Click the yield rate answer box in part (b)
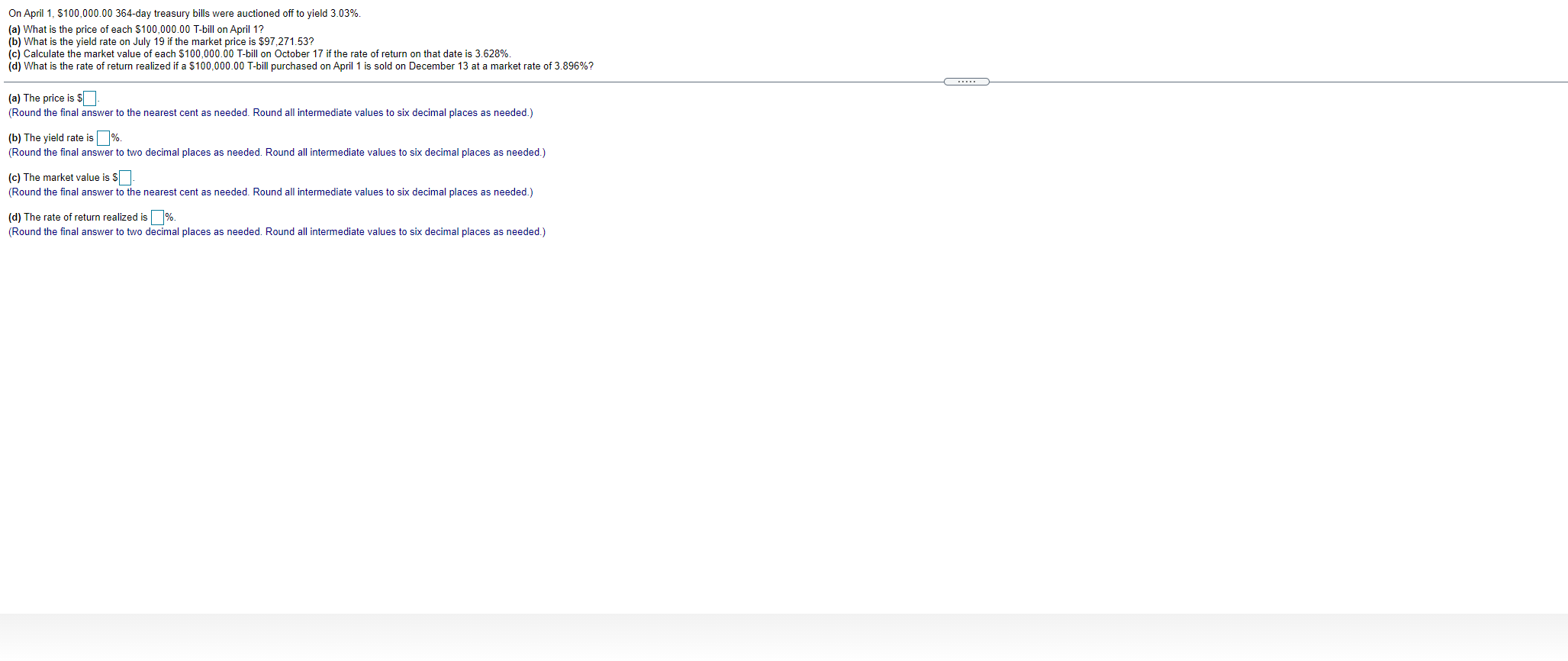Screen dimensions: 1568x661 coord(104,138)
